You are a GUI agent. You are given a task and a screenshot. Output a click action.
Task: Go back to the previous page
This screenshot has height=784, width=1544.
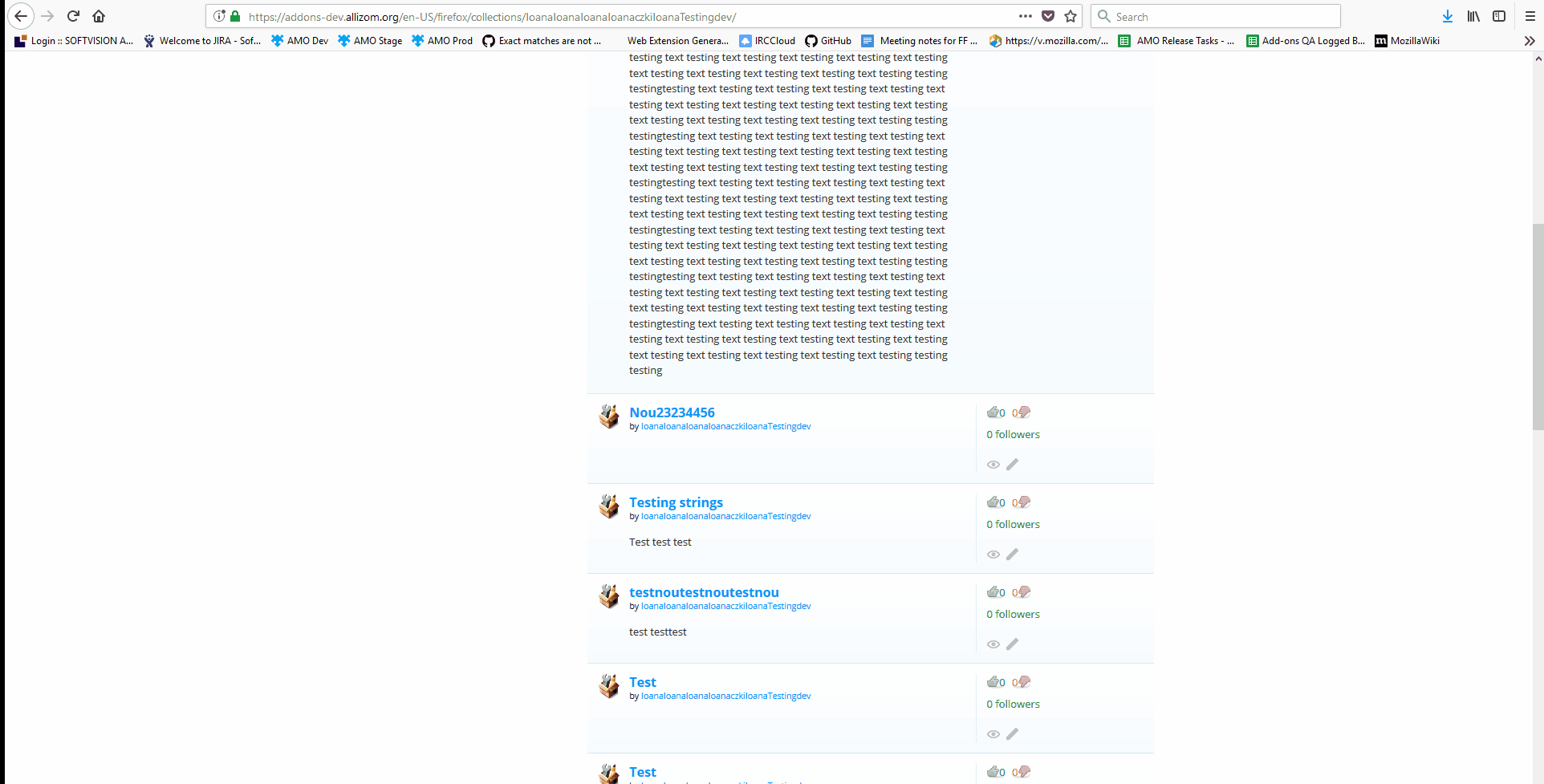(21, 16)
